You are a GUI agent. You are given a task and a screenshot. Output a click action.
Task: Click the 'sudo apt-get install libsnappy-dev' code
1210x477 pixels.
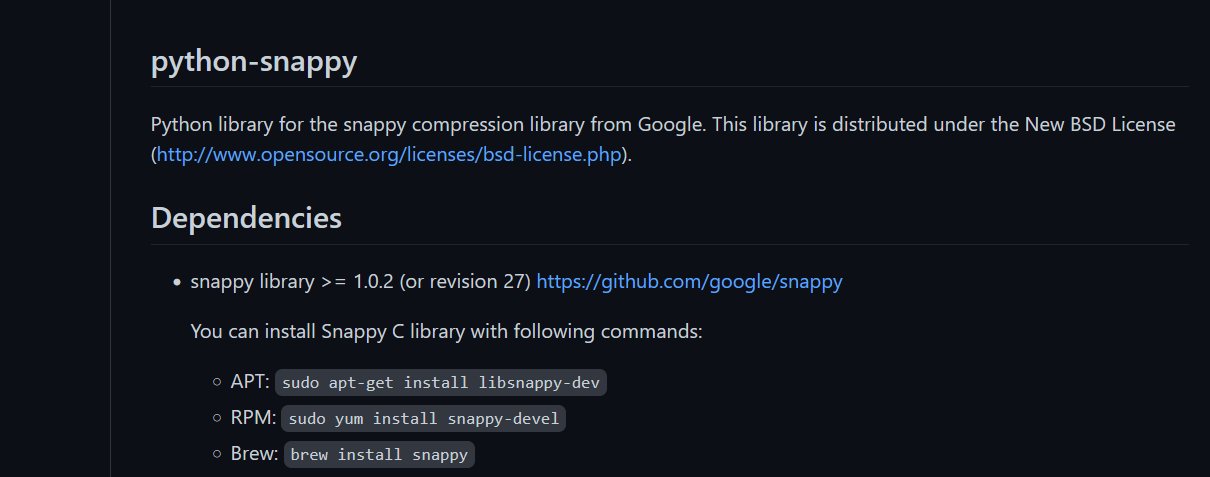click(x=441, y=382)
